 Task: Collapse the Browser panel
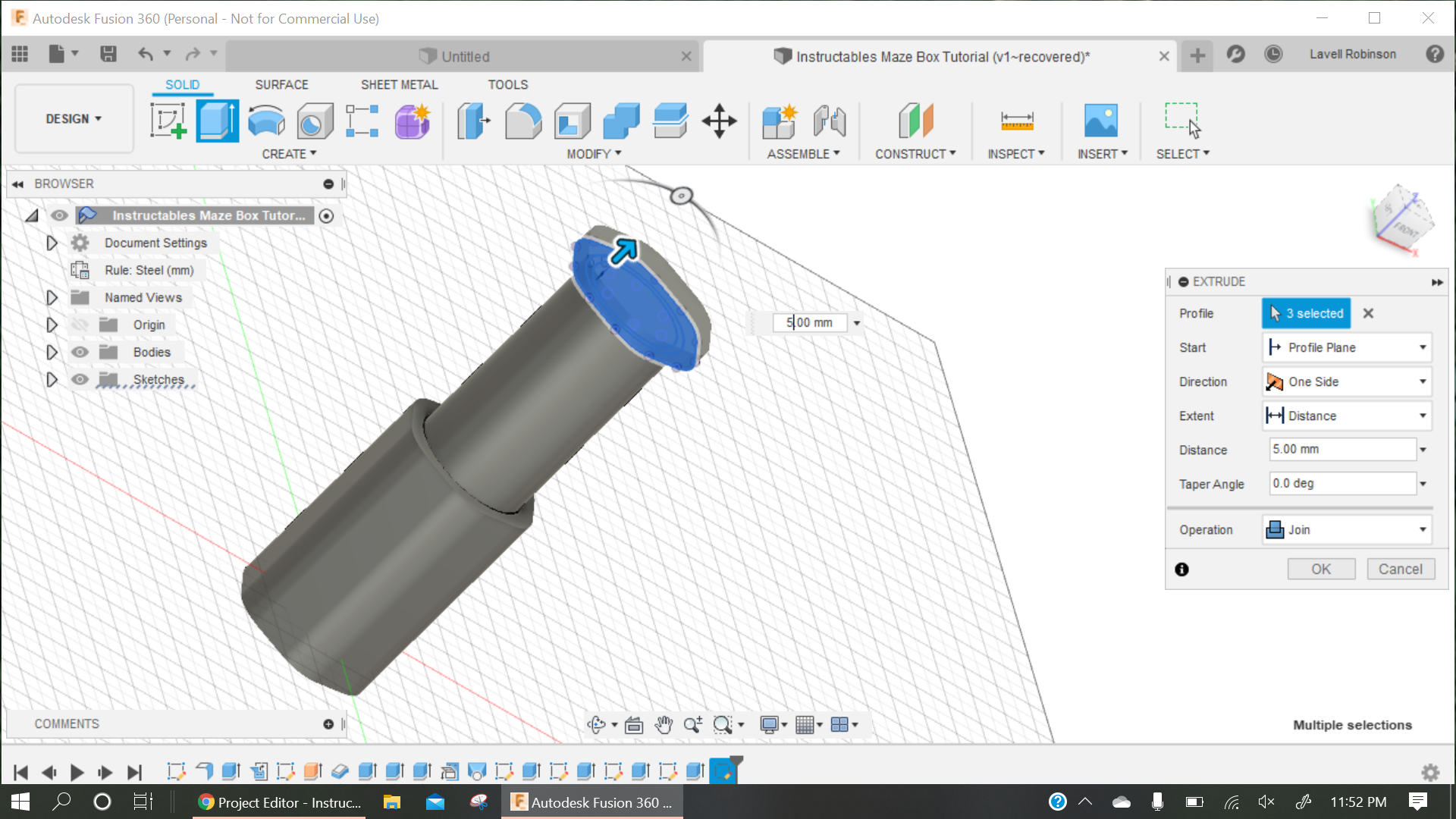click(x=17, y=184)
